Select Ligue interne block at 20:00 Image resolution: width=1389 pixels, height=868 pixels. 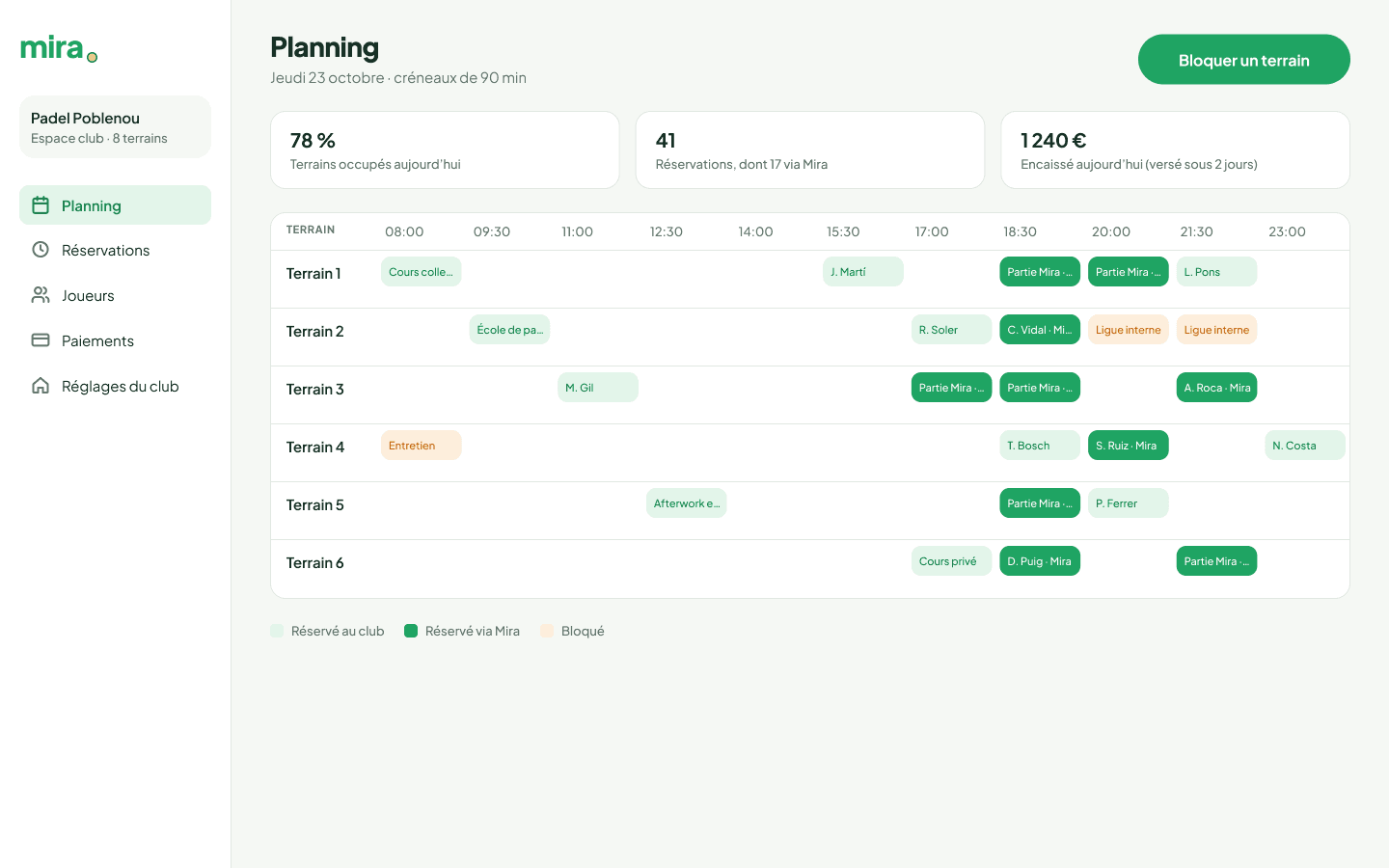click(1129, 330)
